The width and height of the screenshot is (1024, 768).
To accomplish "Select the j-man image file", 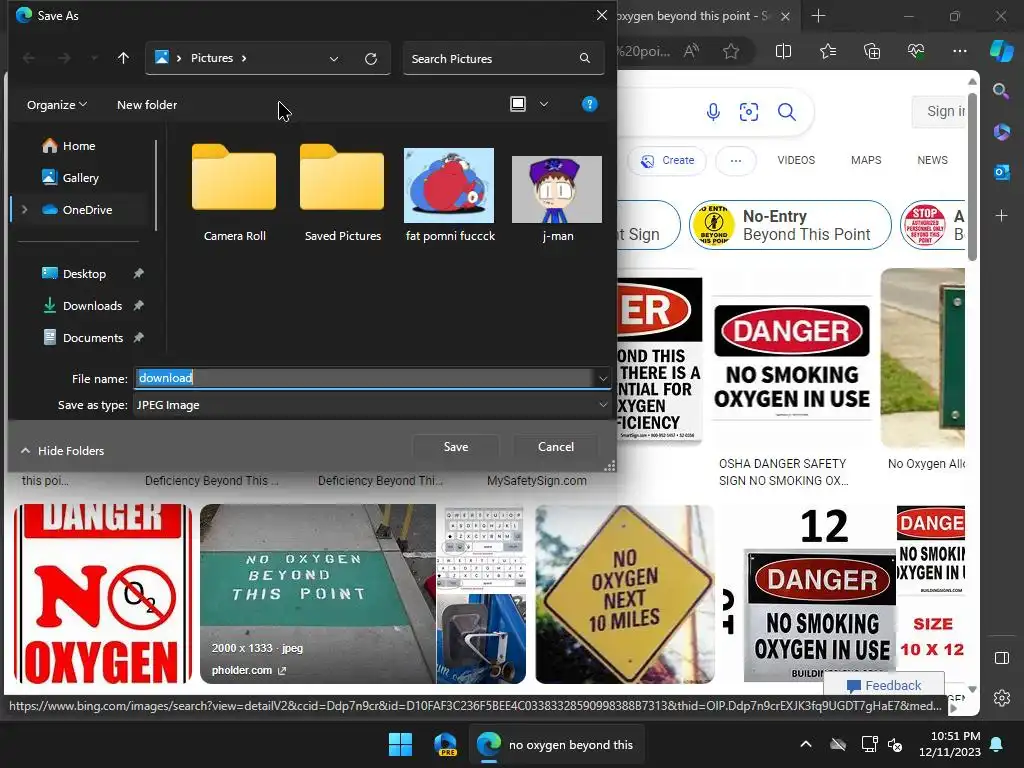I will [x=557, y=199].
